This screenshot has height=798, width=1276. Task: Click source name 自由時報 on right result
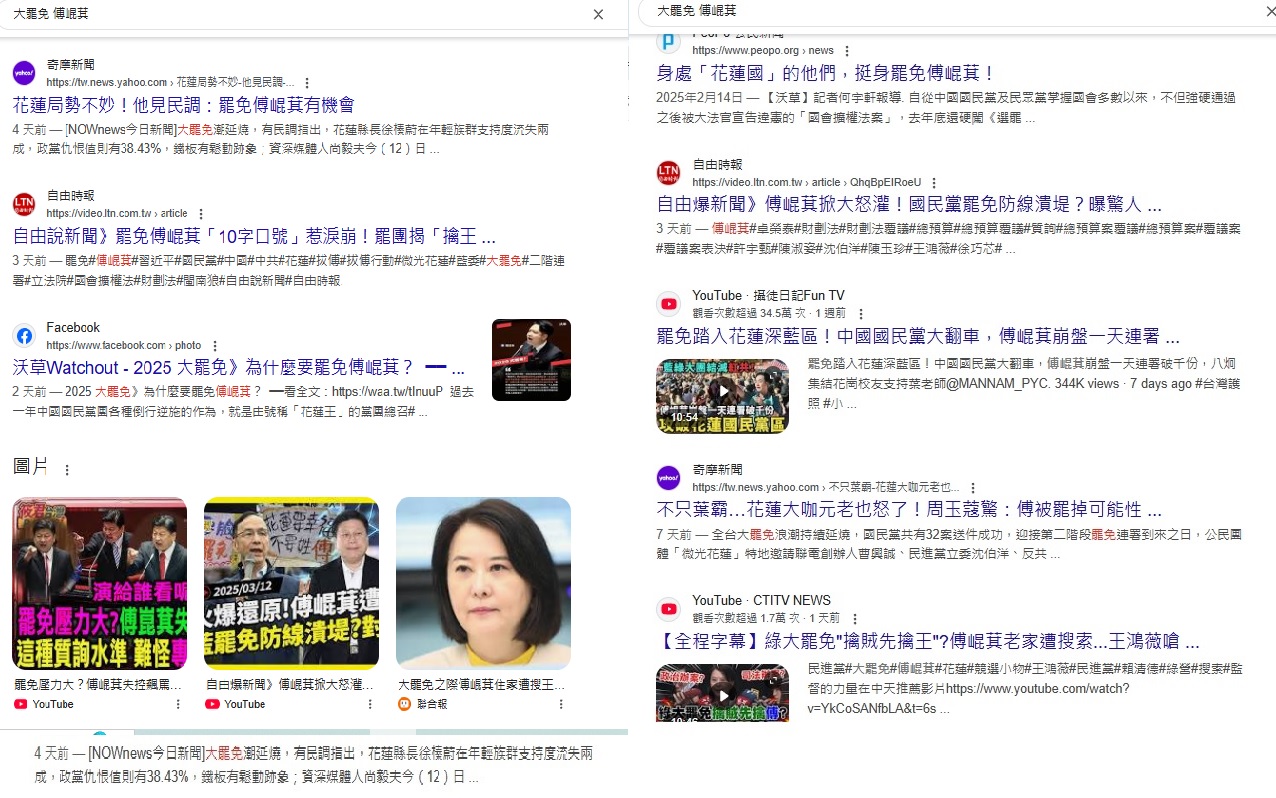click(x=717, y=165)
